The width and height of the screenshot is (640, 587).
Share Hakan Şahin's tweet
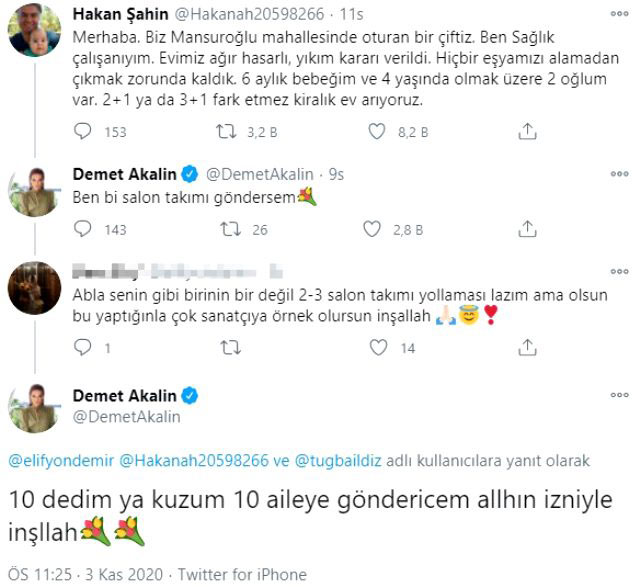pyautogui.click(x=526, y=131)
